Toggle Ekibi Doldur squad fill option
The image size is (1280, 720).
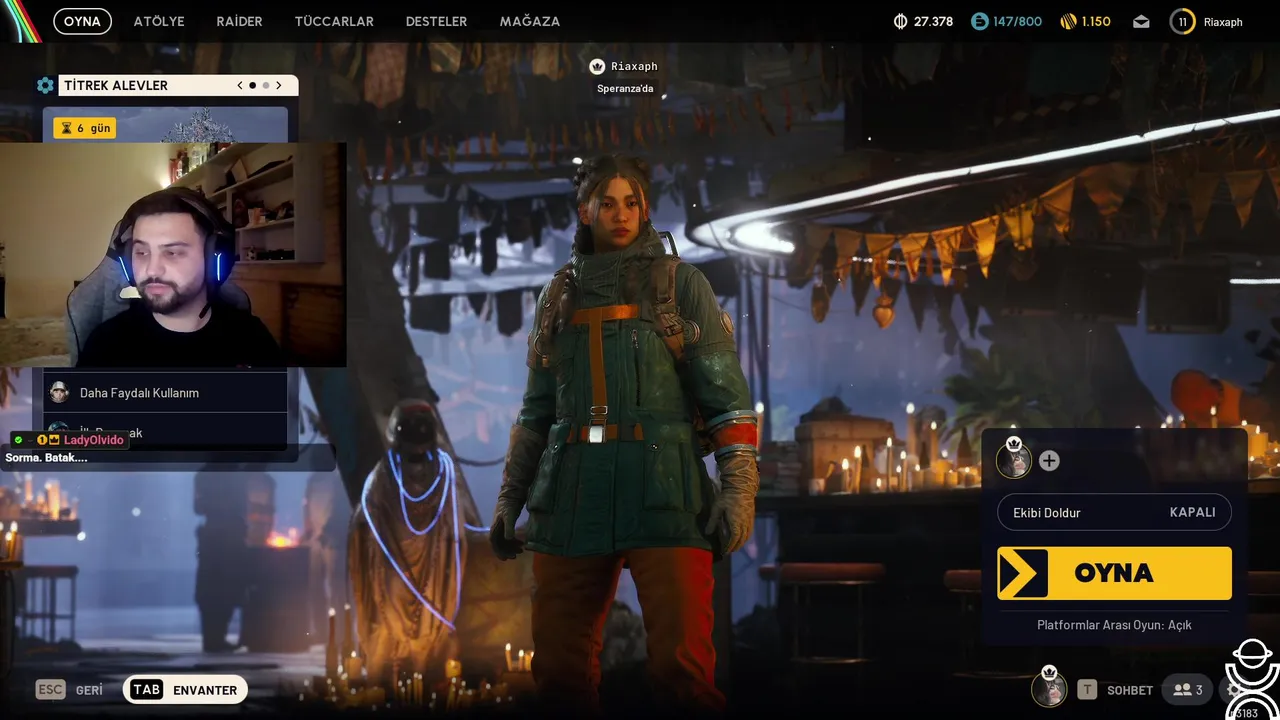(1114, 512)
